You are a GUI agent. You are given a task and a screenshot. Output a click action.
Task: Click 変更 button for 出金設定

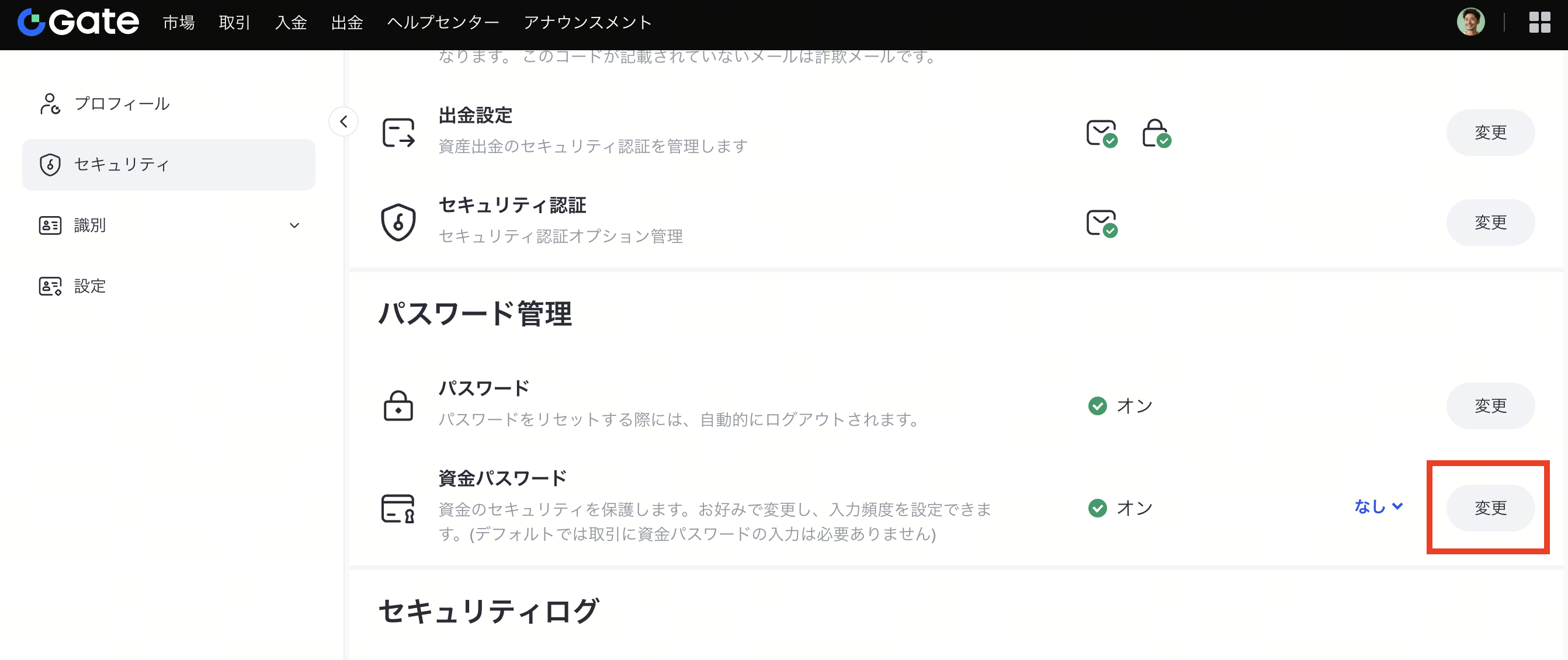pyautogui.click(x=1490, y=132)
